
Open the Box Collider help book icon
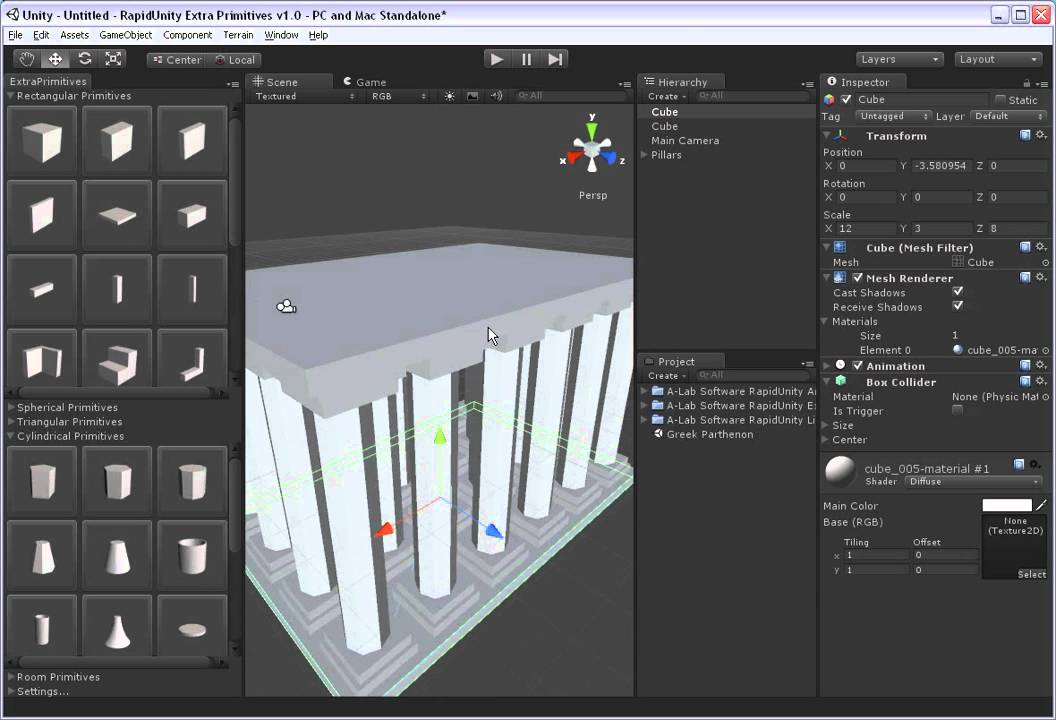(x=1025, y=381)
